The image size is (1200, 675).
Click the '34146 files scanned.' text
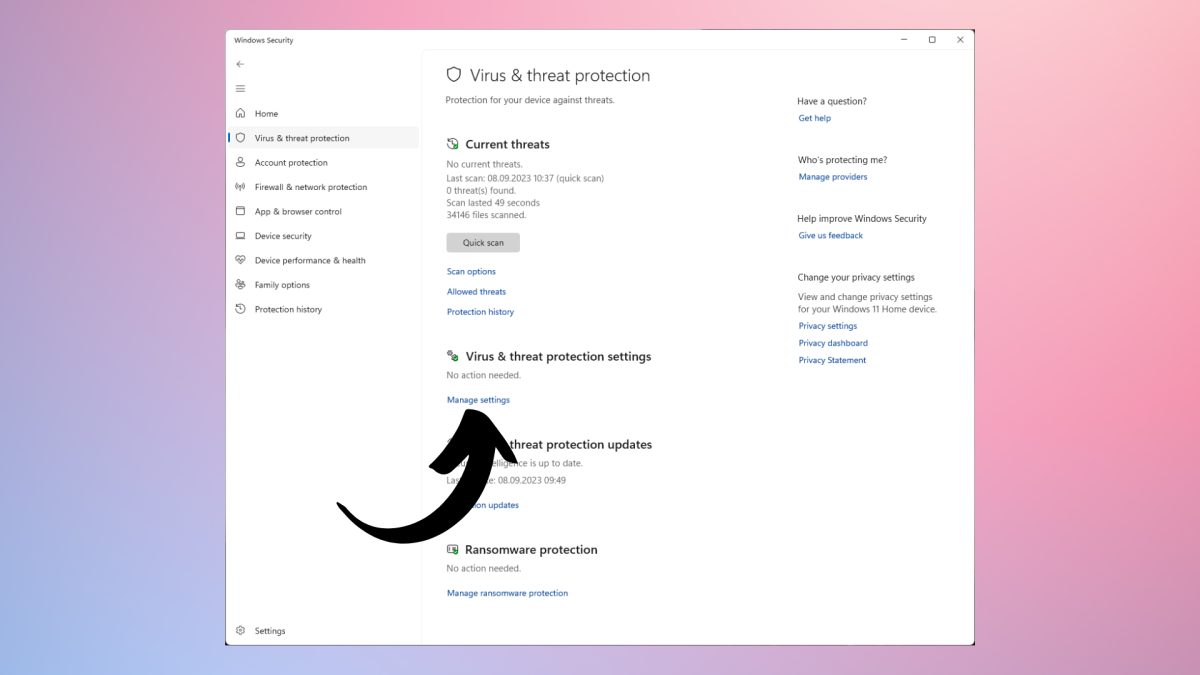click(x=486, y=215)
